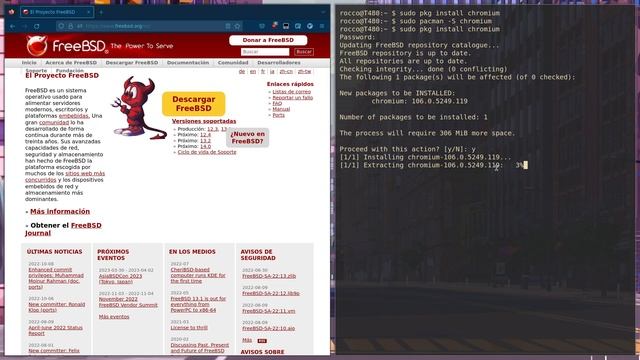
Task: Click the Donar a FreeBSD button
Action: (268, 40)
